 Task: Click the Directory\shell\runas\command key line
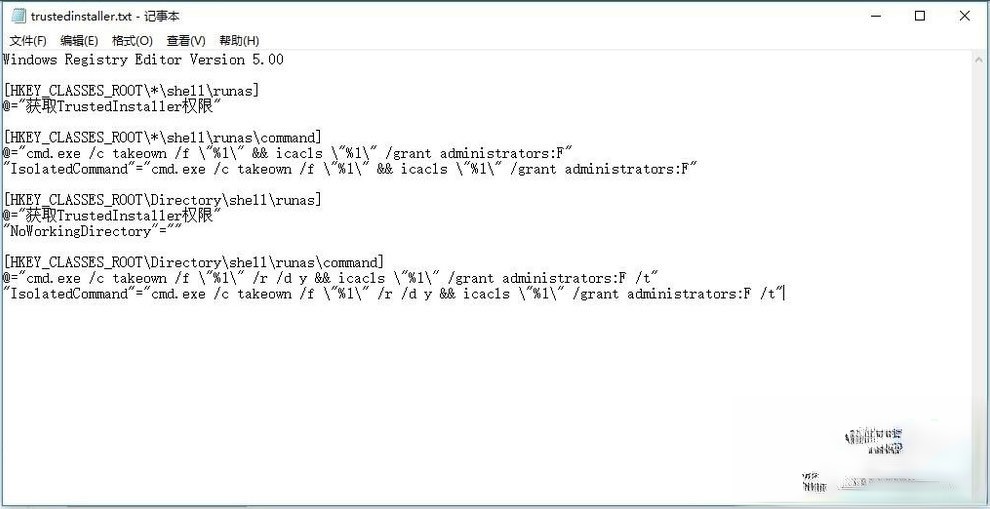click(193, 263)
